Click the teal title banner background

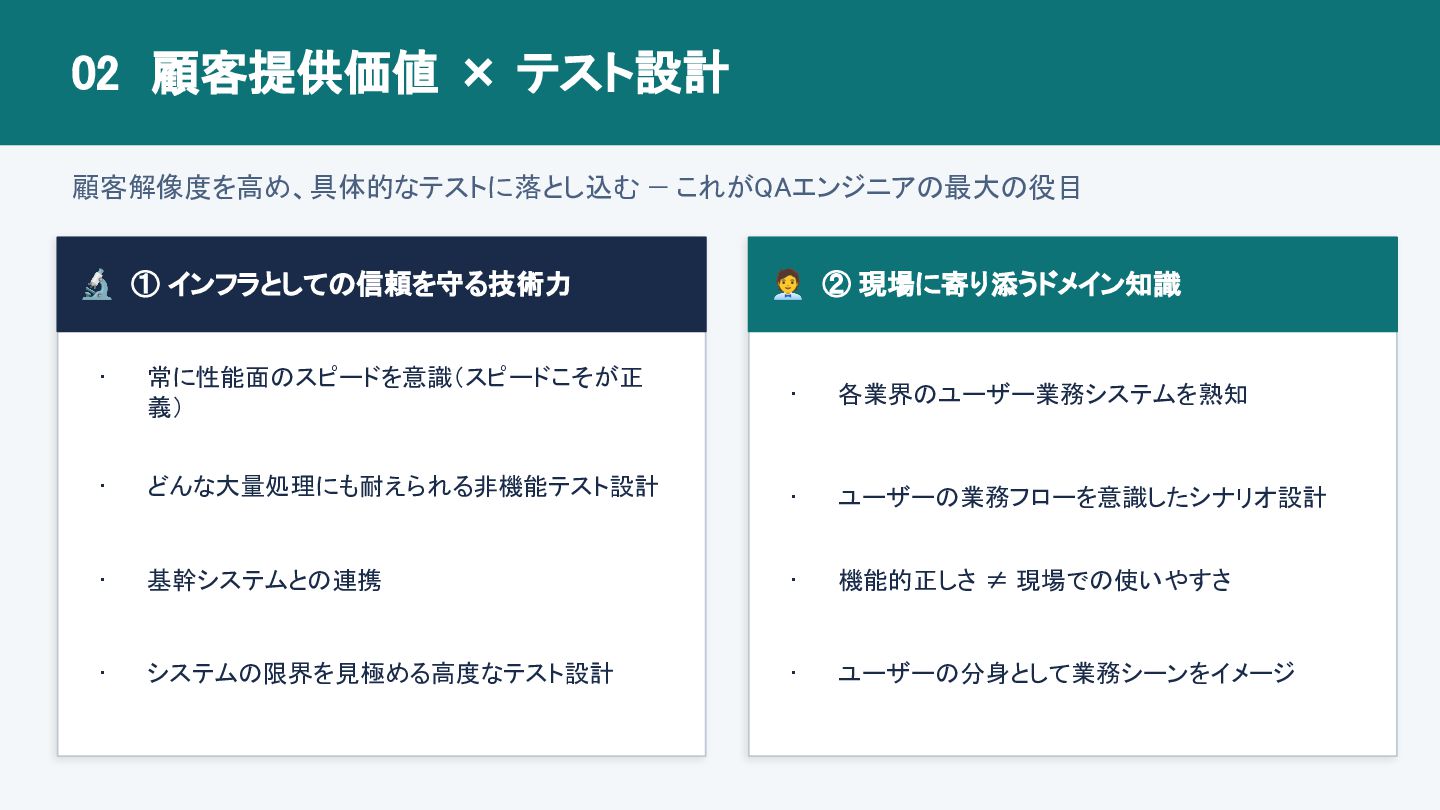1080,72
